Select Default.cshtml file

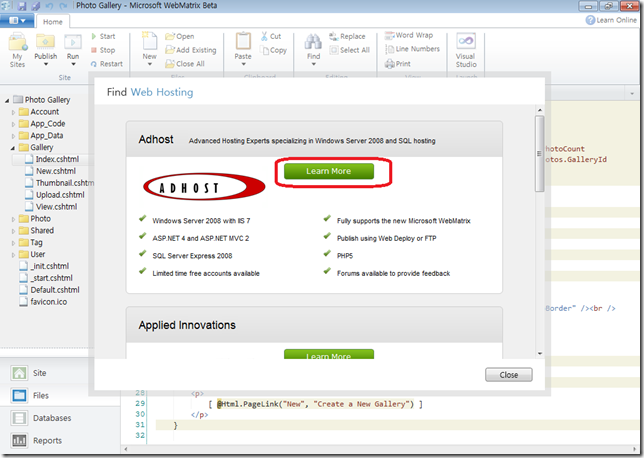[55, 290]
